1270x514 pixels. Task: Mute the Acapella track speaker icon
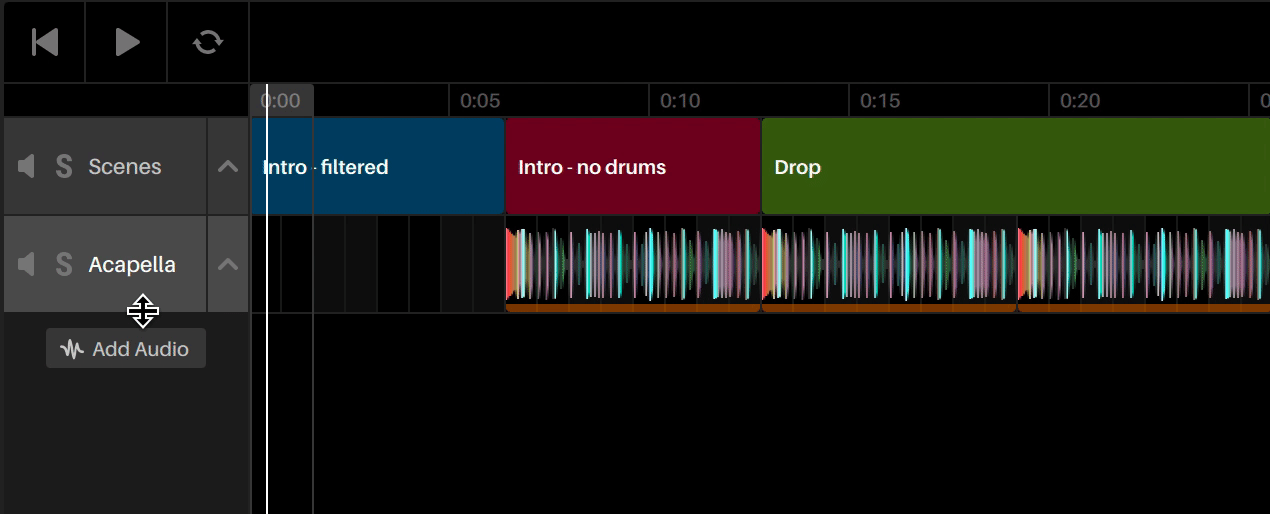click(x=27, y=264)
